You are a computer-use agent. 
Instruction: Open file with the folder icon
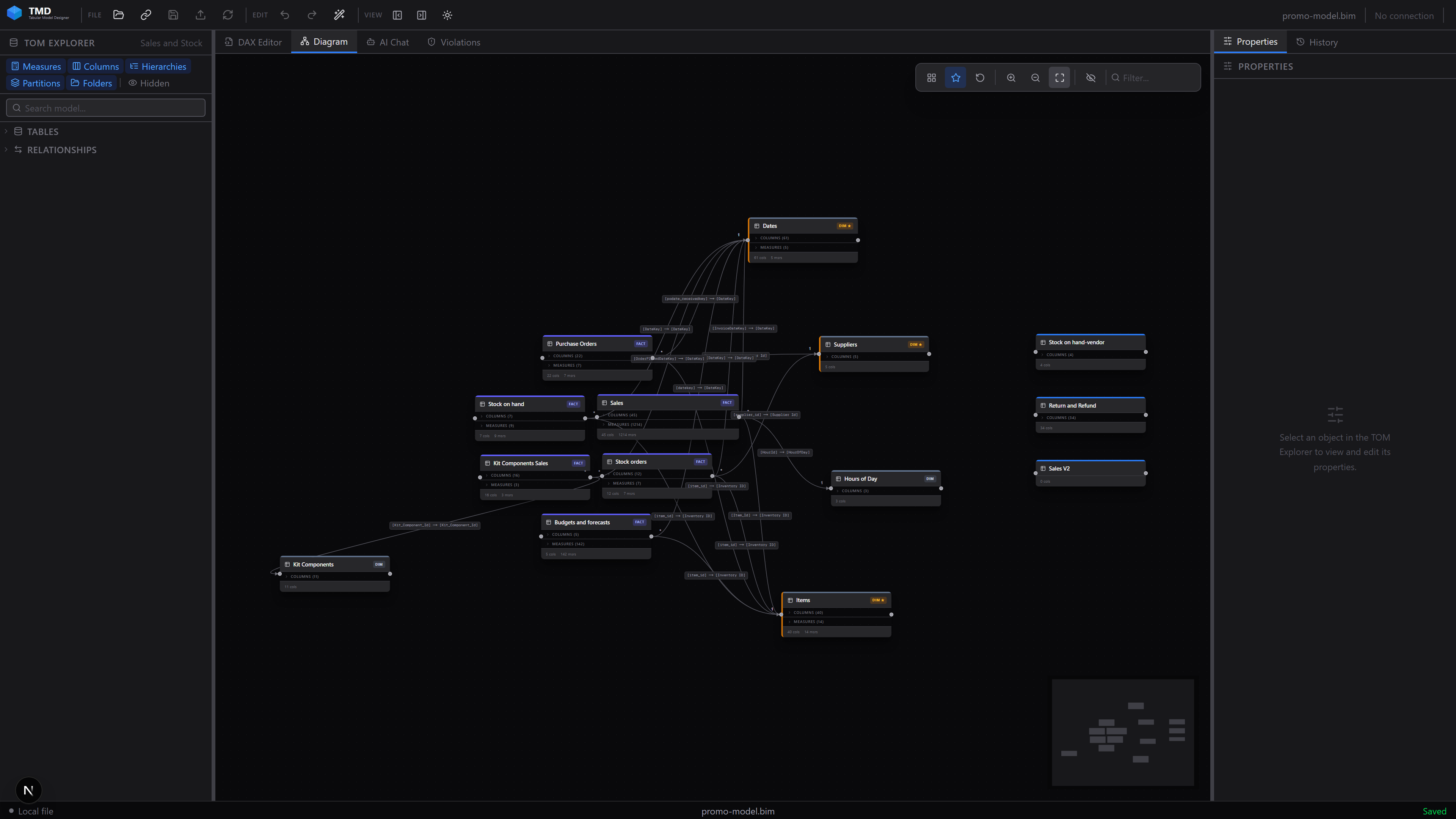point(118,15)
